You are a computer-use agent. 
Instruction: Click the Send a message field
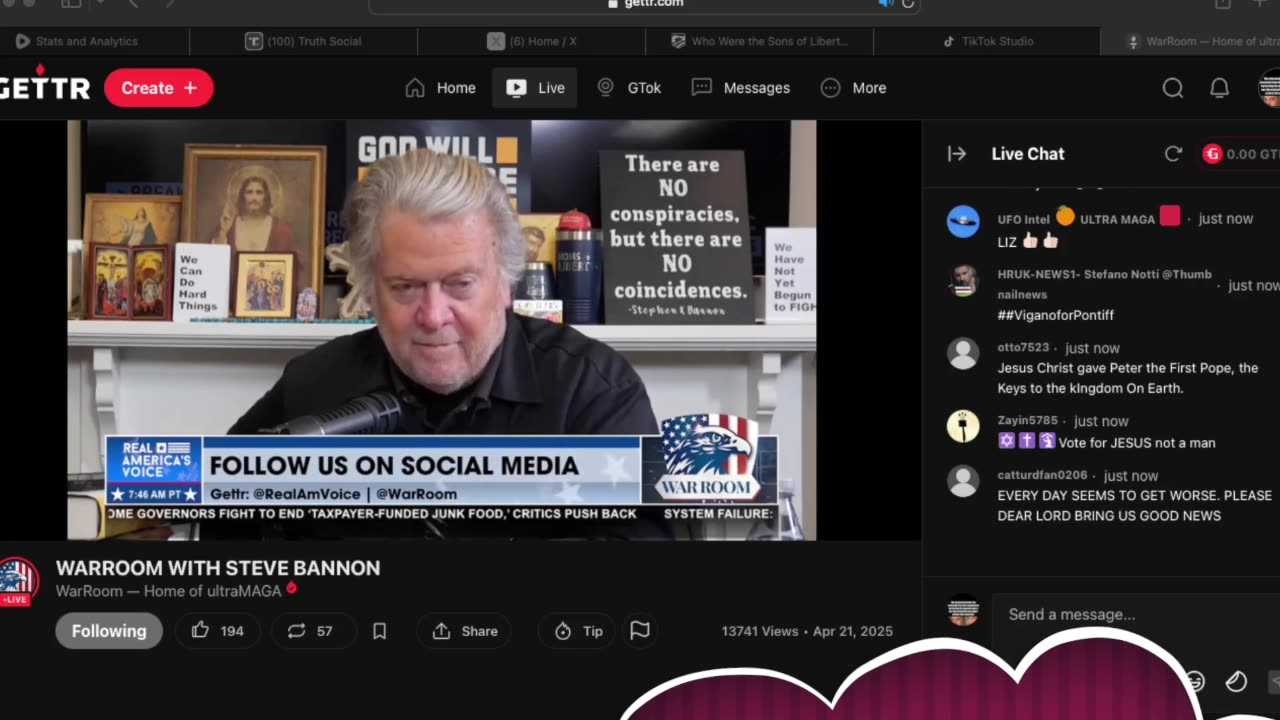[x=1136, y=614]
